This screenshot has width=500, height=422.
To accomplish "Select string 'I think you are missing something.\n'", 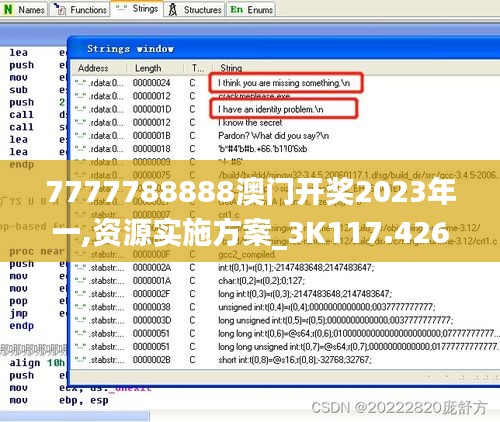I will [x=284, y=83].
